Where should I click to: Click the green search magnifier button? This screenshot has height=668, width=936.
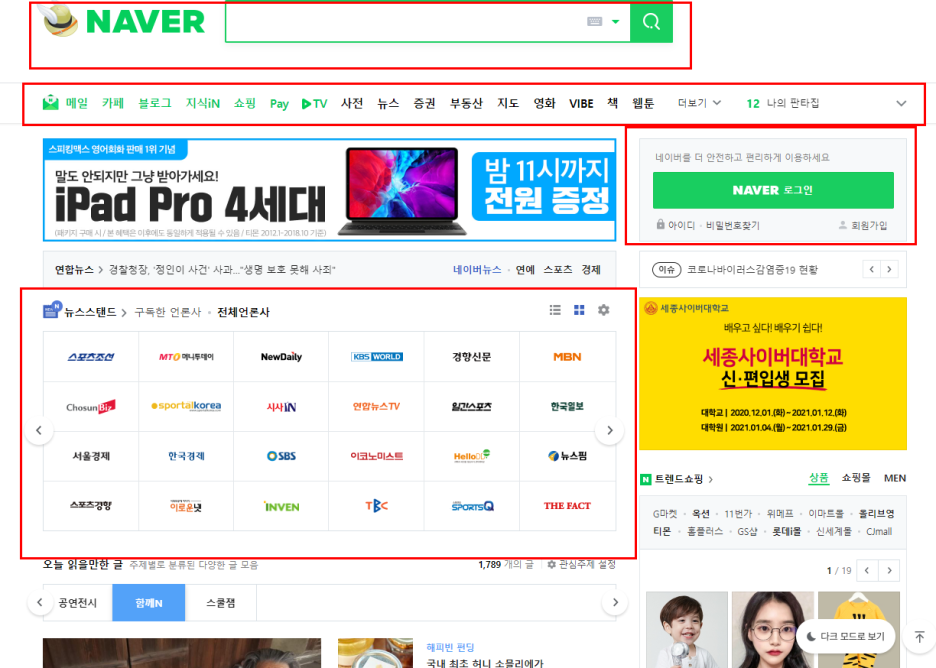(651, 22)
